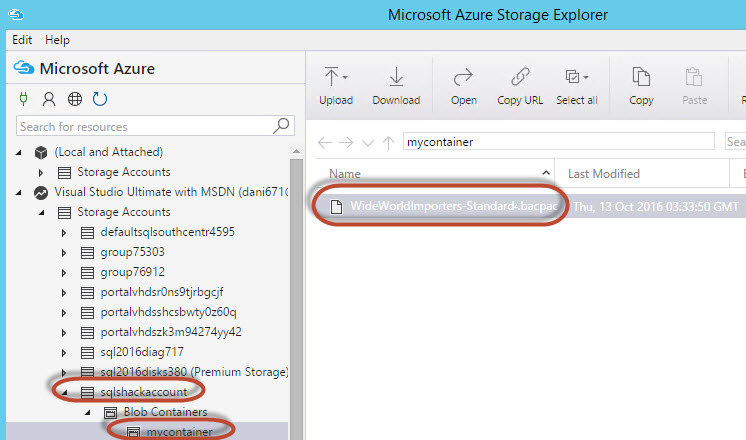Click the Select all icon
This screenshot has height=440, width=746.
(x=573, y=77)
